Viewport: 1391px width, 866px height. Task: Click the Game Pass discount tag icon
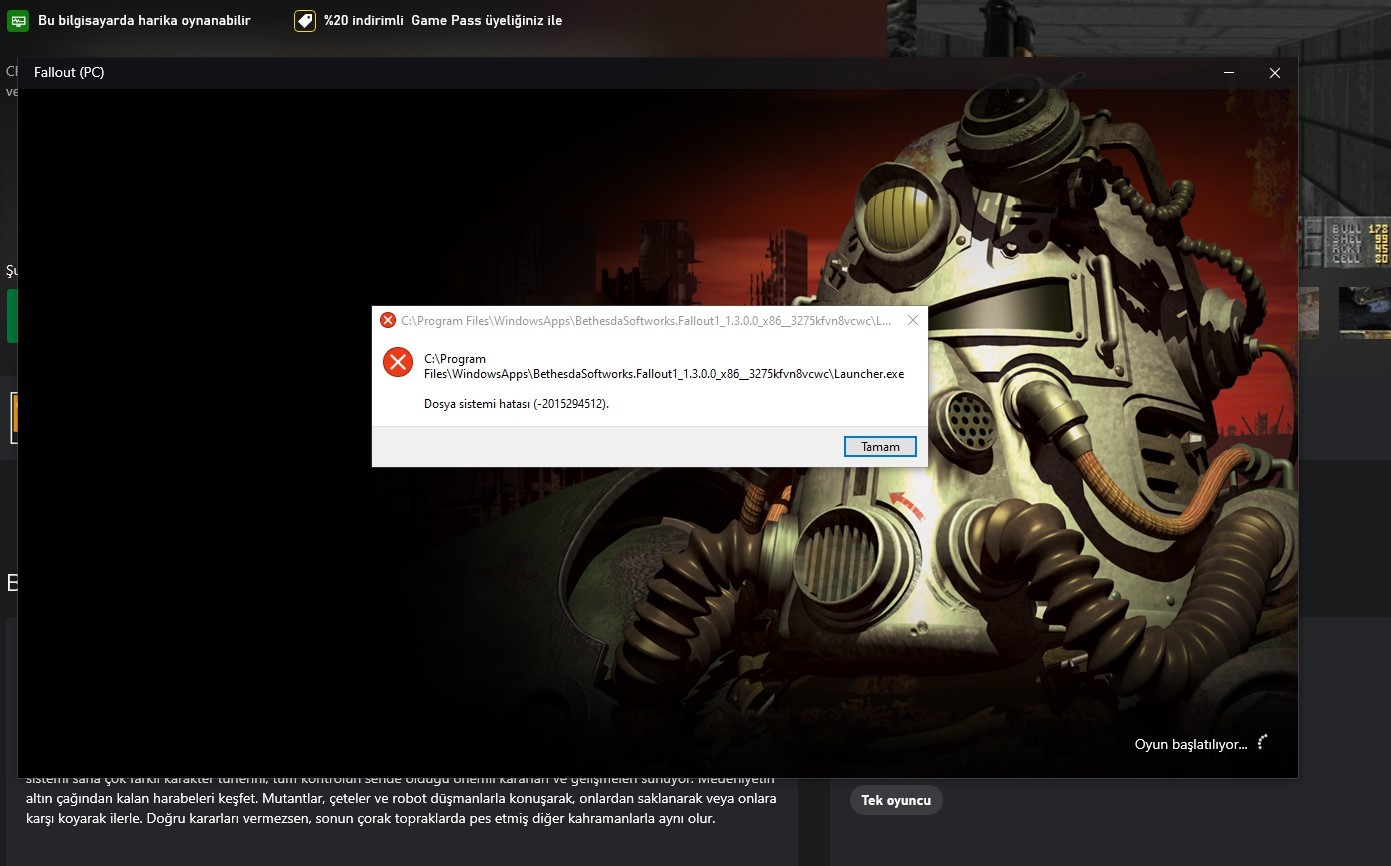305,20
